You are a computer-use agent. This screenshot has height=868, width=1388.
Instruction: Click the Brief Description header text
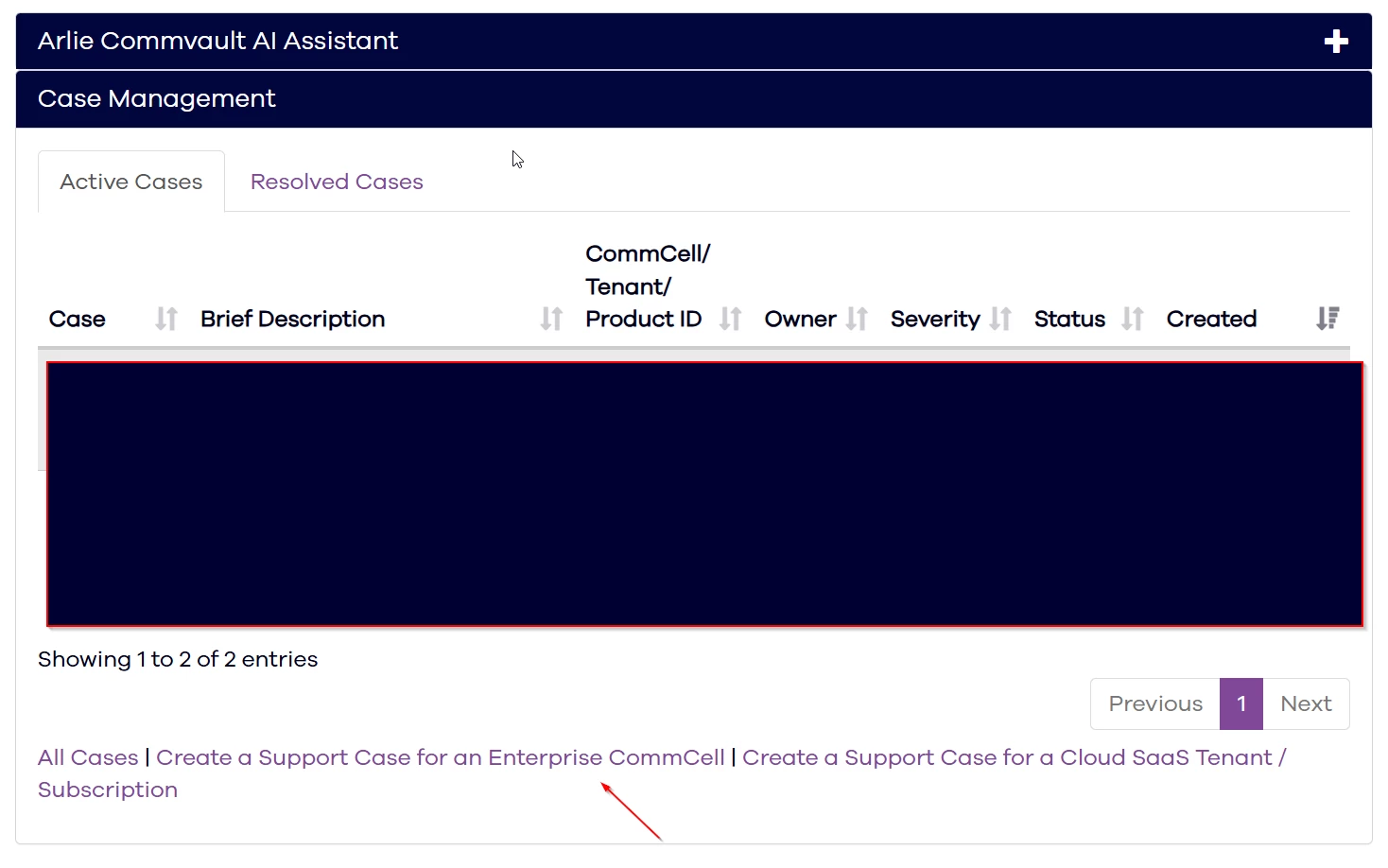point(293,319)
